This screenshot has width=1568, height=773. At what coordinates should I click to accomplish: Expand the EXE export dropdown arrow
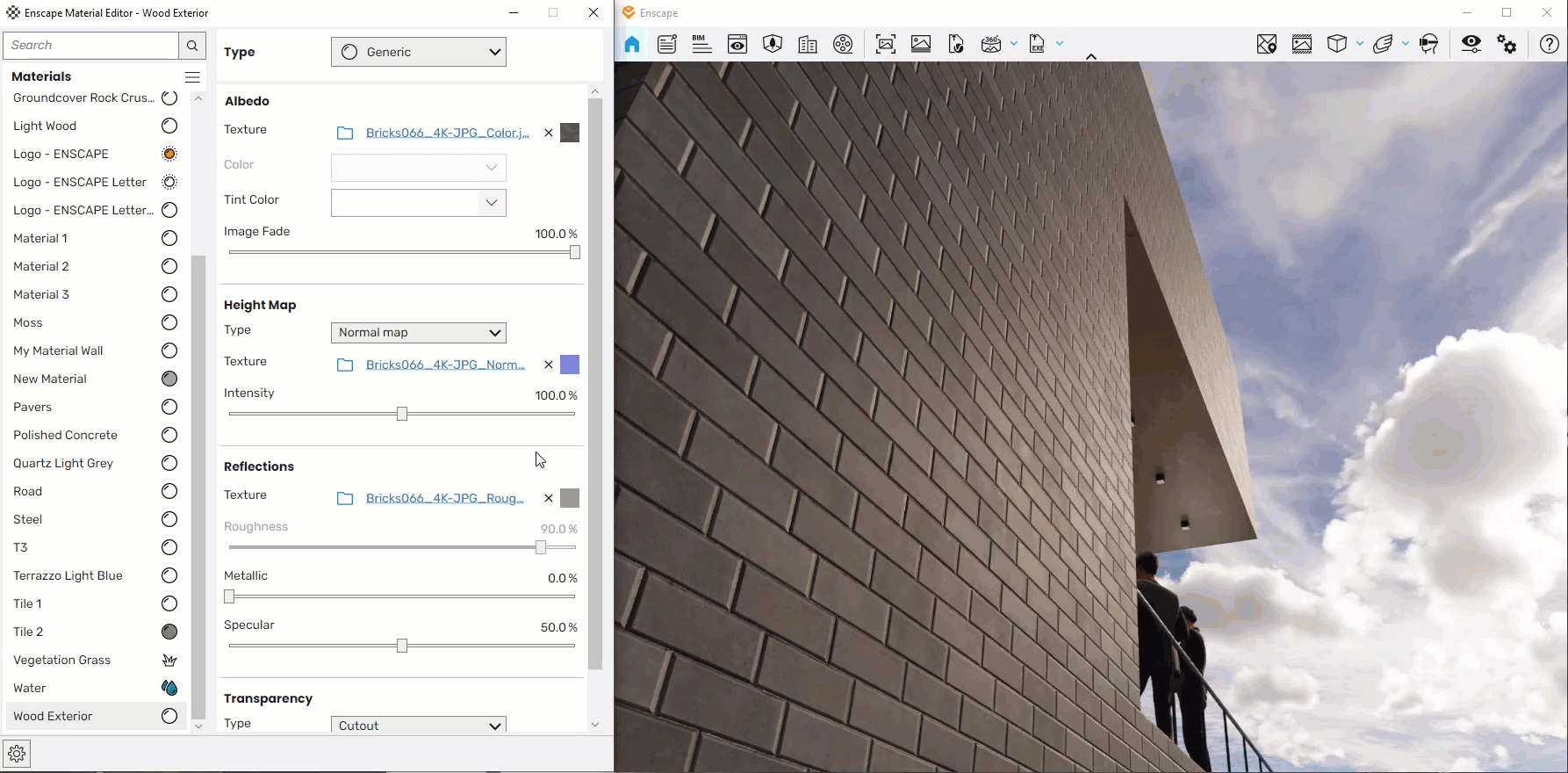pos(1060,43)
